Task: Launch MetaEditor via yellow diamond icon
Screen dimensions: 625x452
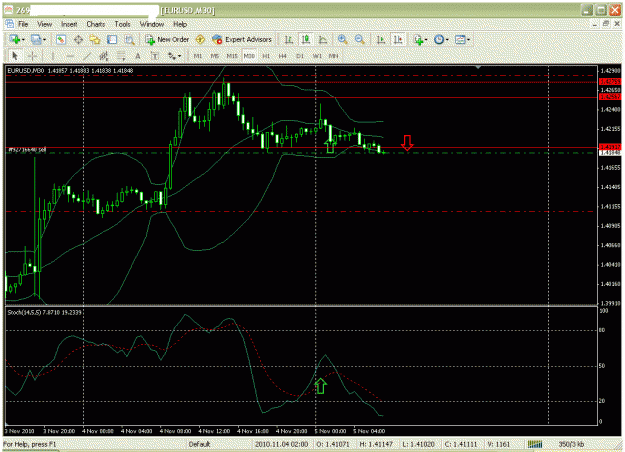Action: [x=200, y=39]
